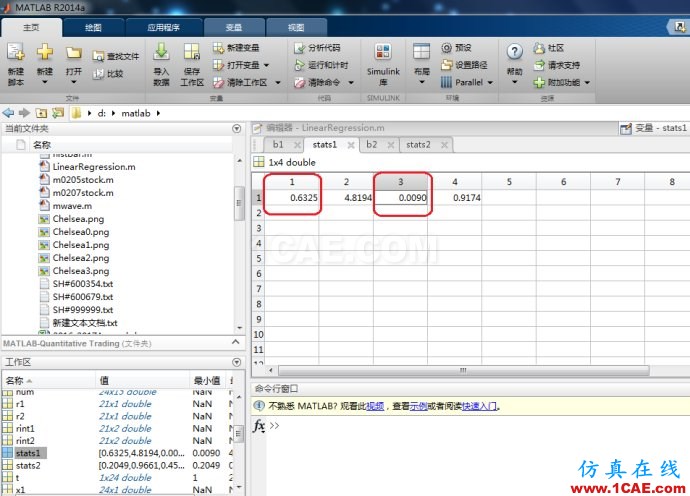690x496 pixels.
Task: Expand the Parallel dropdown arrow
Action: point(490,82)
